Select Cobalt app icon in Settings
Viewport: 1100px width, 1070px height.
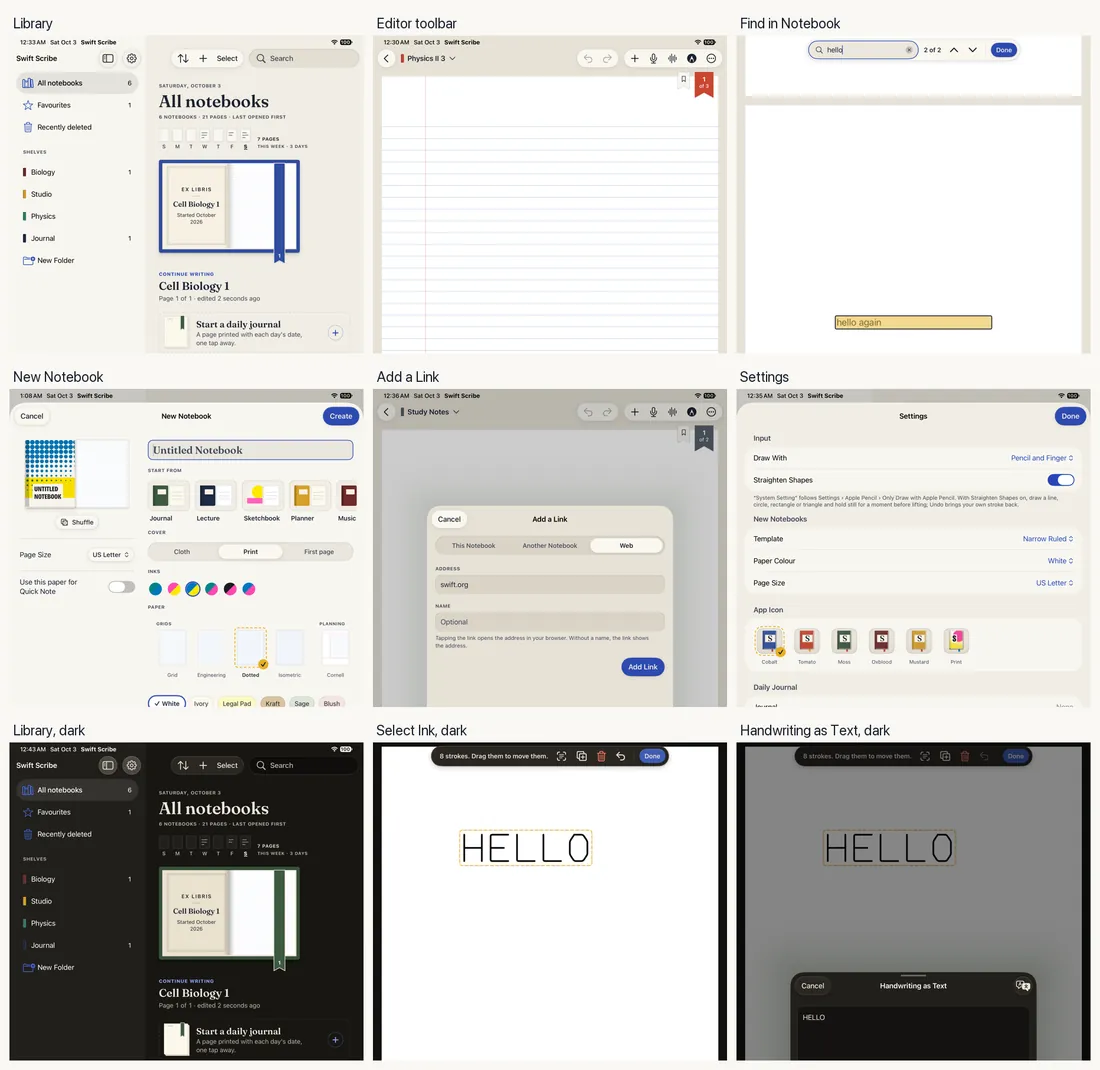pos(770,645)
